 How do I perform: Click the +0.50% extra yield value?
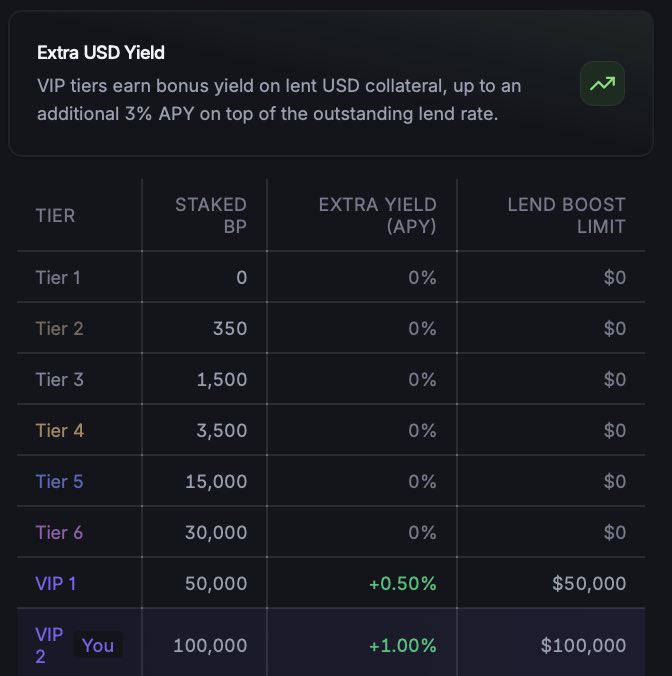(403, 583)
